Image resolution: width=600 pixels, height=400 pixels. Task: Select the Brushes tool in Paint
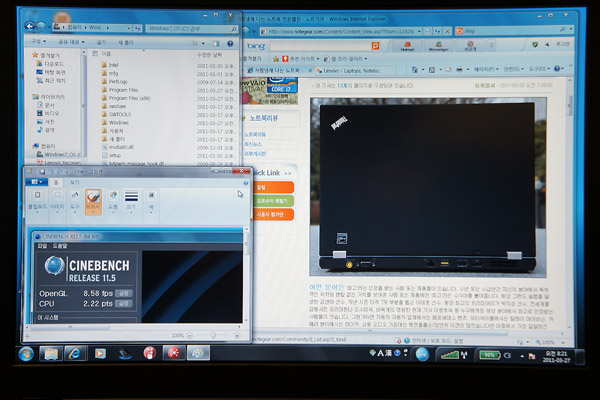click(x=93, y=201)
